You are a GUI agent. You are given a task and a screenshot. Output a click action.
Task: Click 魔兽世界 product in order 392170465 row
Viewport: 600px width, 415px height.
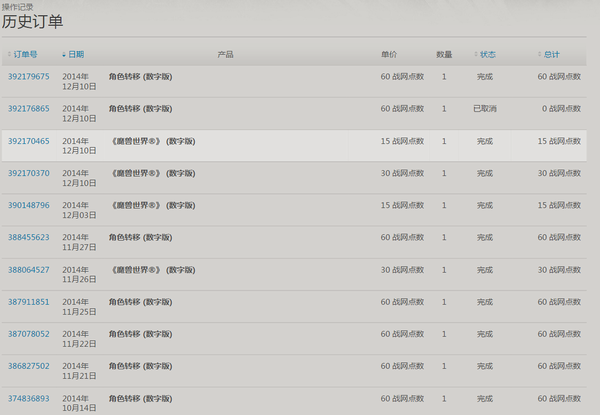pyautogui.click(x=153, y=141)
